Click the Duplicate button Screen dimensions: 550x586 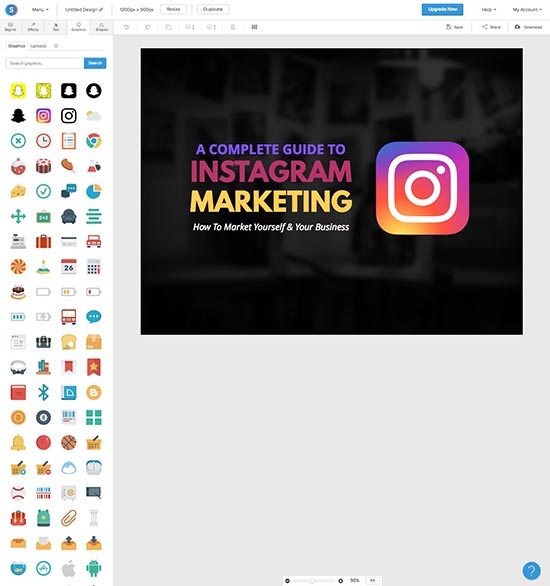(x=213, y=9)
